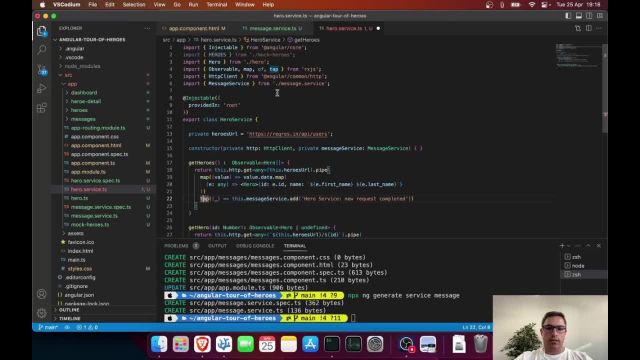Open angular.json in the file tree

point(79,295)
